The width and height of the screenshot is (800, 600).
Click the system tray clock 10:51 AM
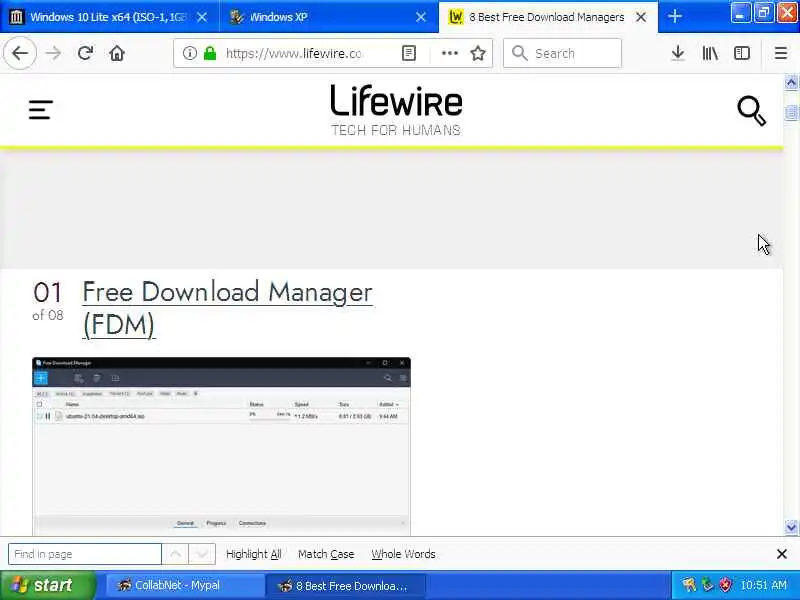(x=763, y=585)
